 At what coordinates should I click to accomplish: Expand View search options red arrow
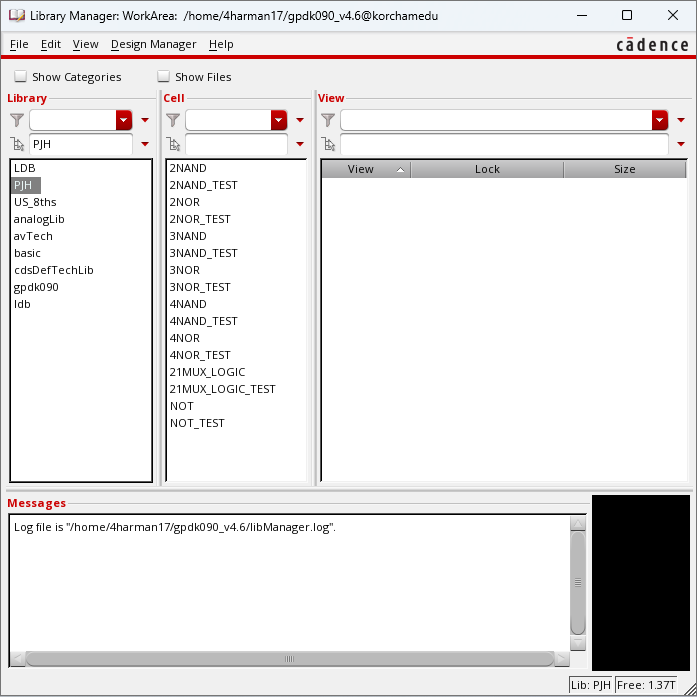tap(681, 144)
